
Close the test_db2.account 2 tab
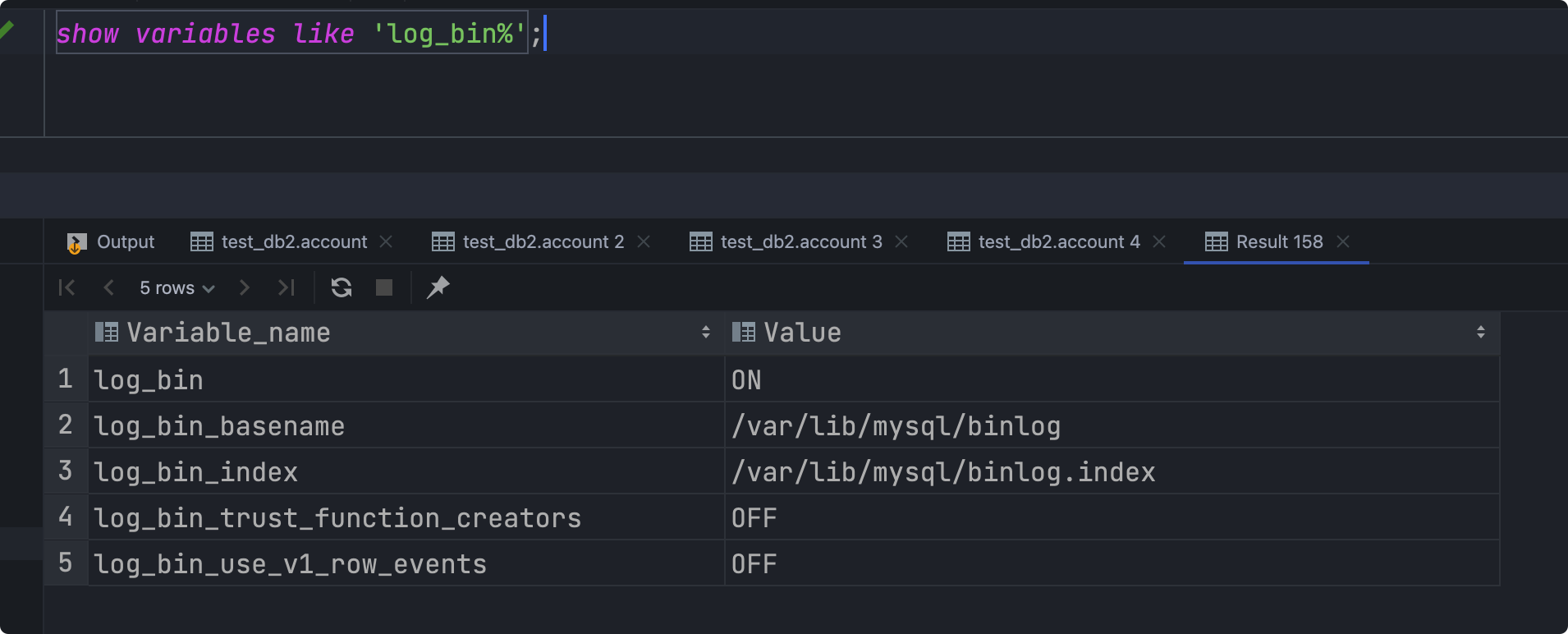[x=644, y=241]
